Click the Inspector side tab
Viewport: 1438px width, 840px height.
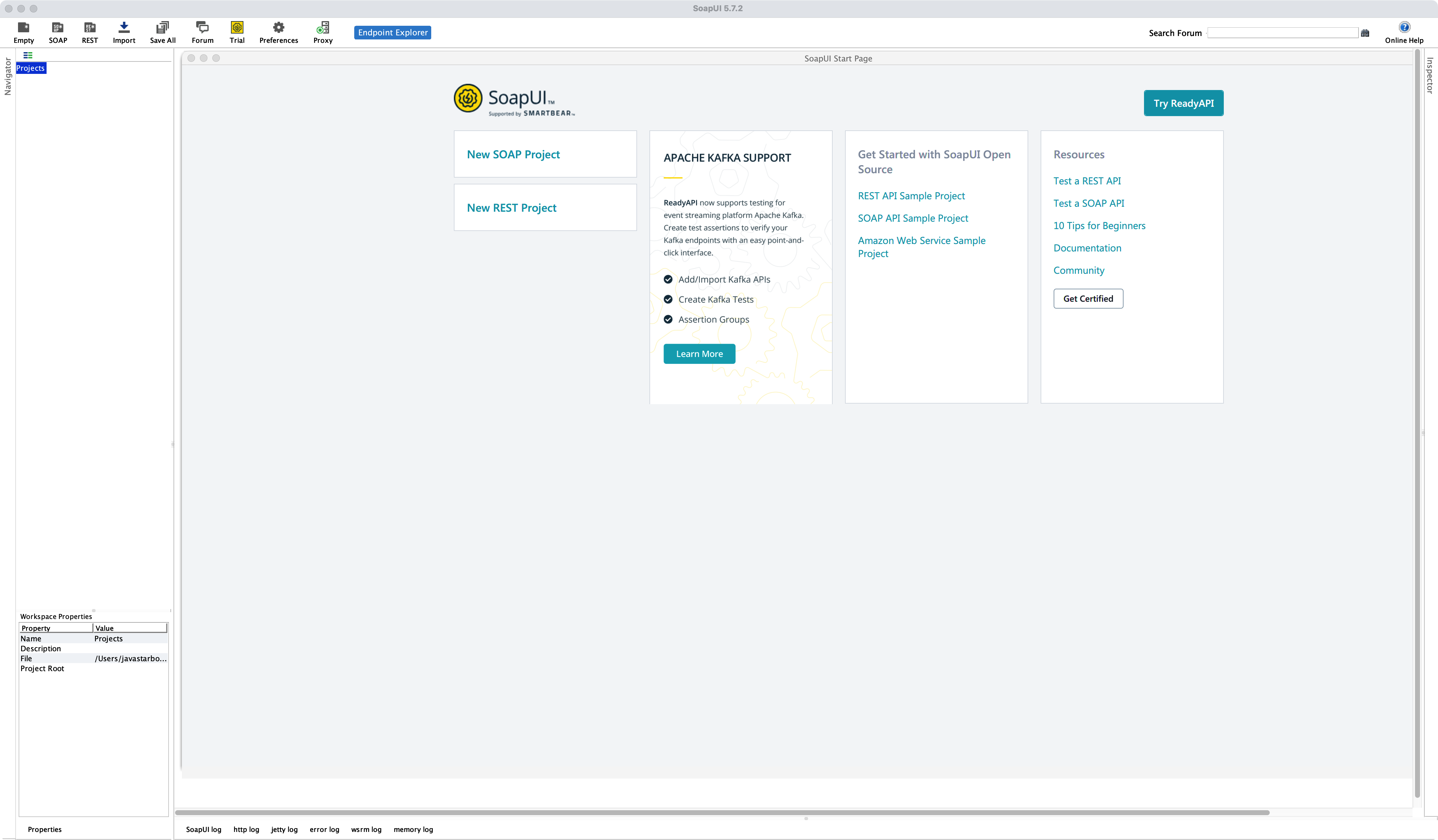point(1430,75)
